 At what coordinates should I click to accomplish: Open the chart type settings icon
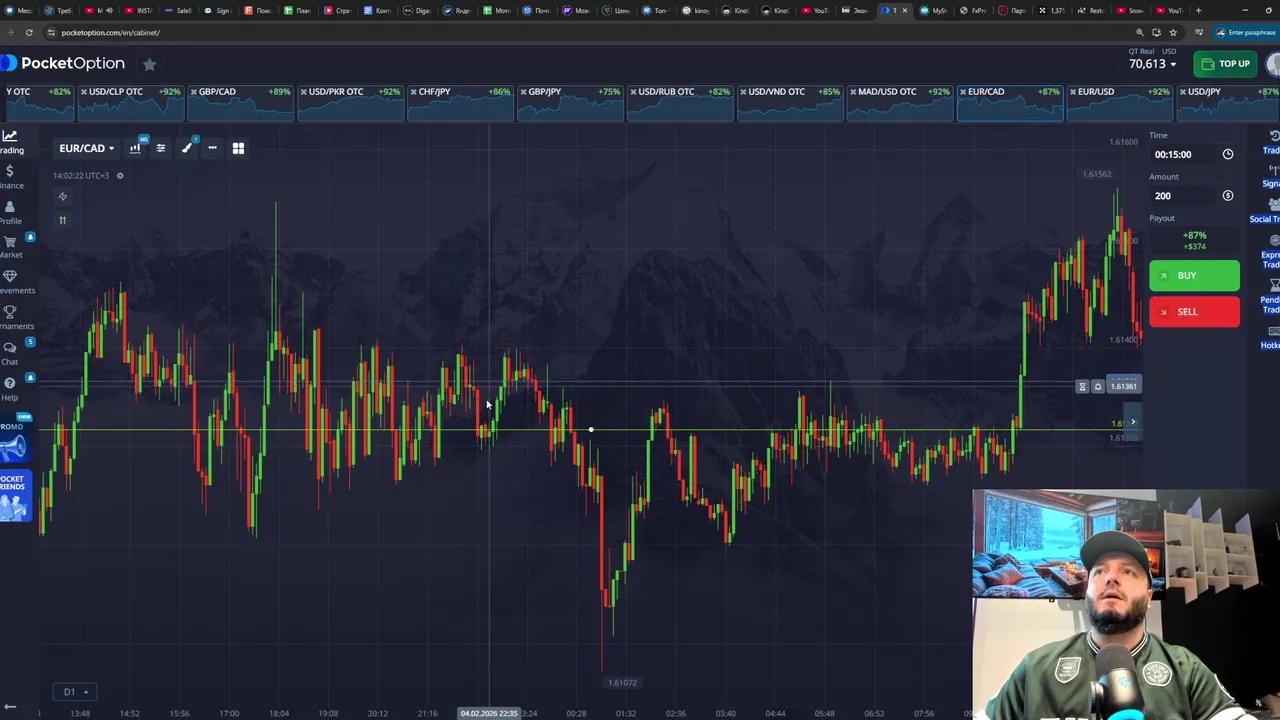135,148
